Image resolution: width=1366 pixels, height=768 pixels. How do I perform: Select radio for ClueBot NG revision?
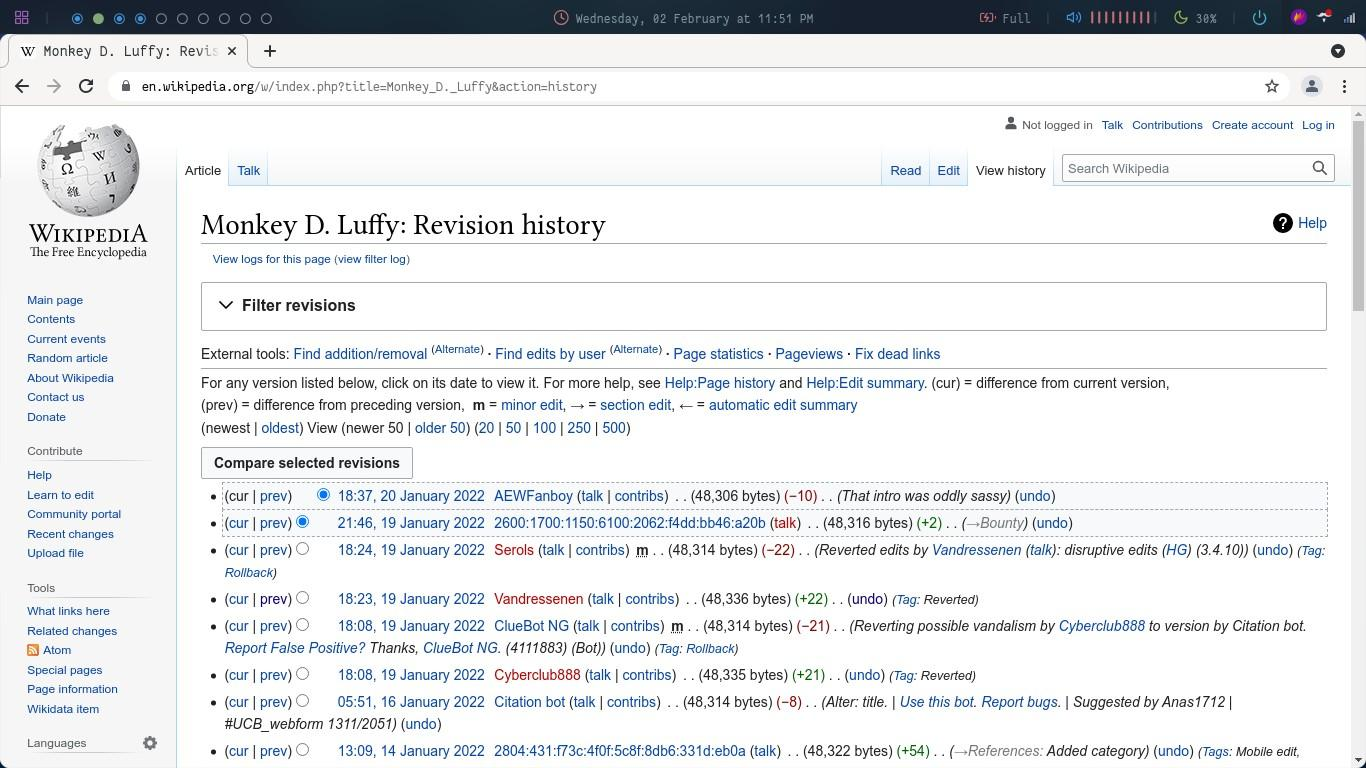click(302, 625)
